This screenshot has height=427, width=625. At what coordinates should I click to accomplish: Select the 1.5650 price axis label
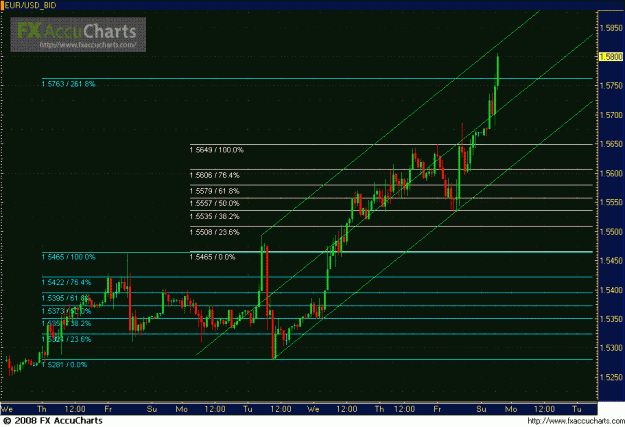coord(611,144)
